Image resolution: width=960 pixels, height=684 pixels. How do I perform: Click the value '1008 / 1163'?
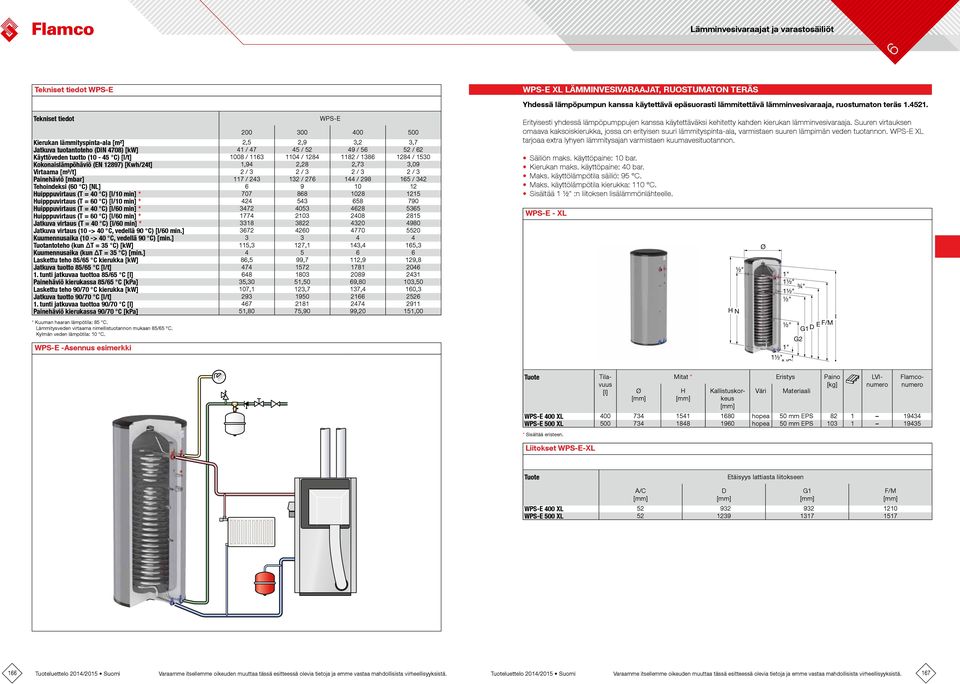[247, 157]
